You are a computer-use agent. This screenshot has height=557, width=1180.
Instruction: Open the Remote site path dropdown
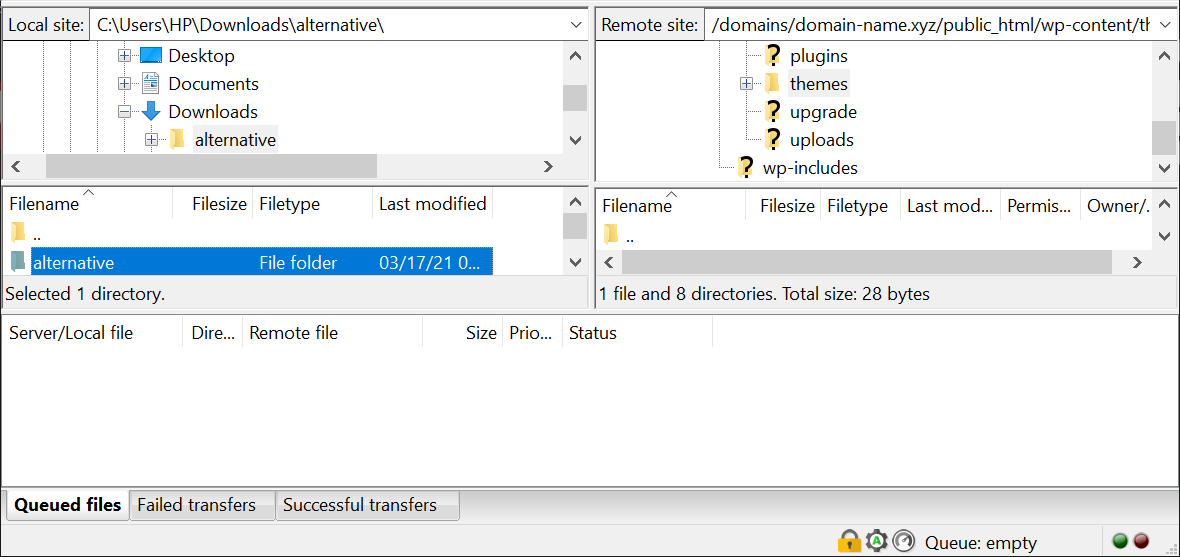point(1165,25)
